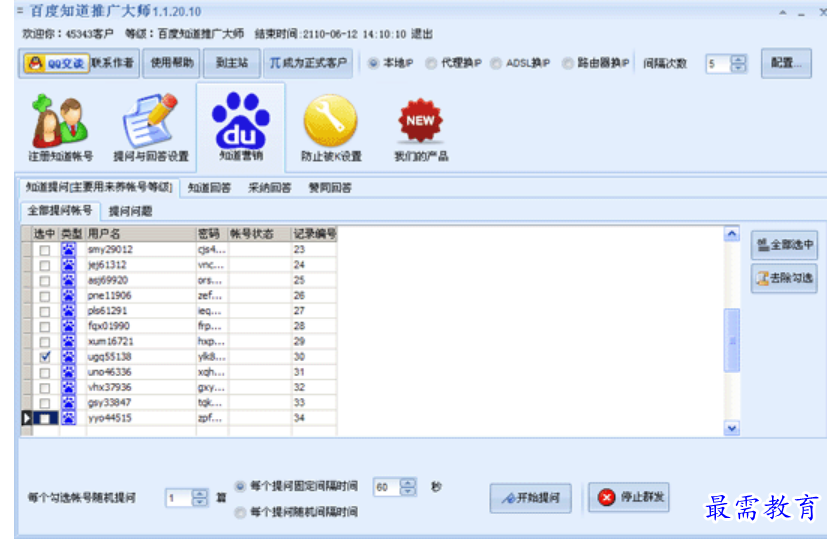Image resolution: width=827 pixels, height=539 pixels.
Task: Open 我们的产品 NEW badge icon
Action: pyautogui.click(x=420, y=129)
